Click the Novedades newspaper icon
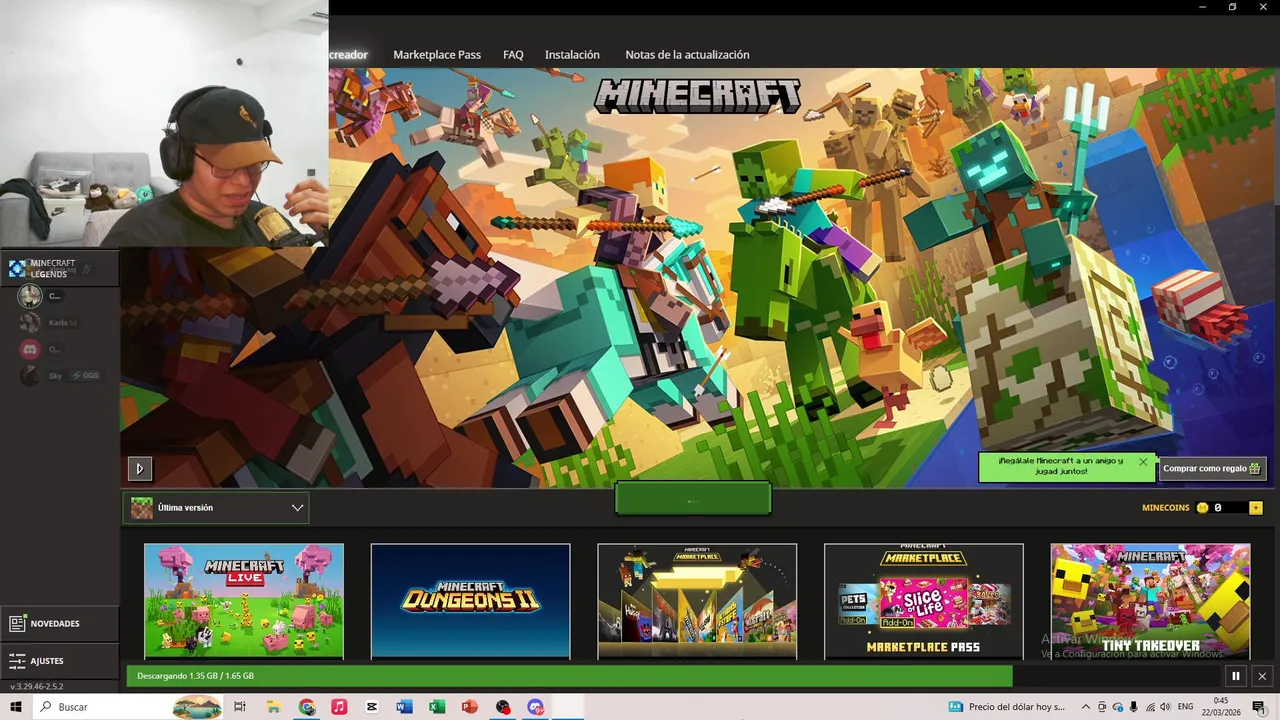Screen dimensions: 1280x720 pyautogui.click(x=17, y=623)
